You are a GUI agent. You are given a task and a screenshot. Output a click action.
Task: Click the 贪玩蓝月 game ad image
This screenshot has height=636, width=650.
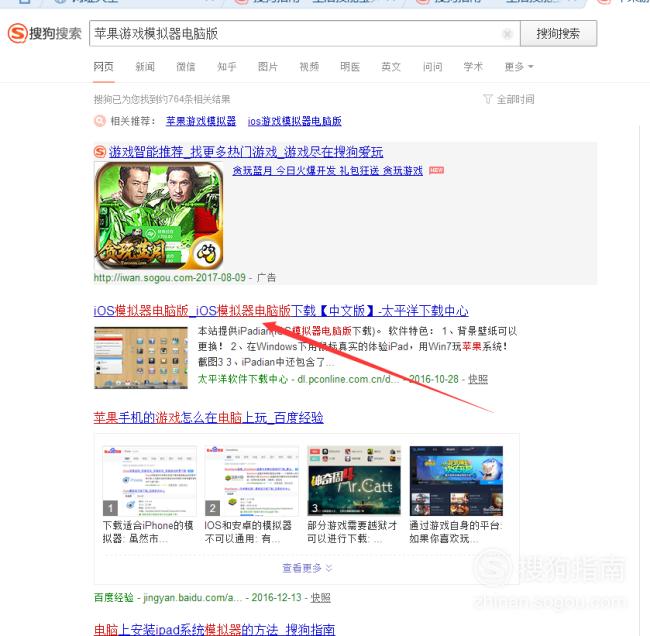pyautogui.click(x=159, y=216)
